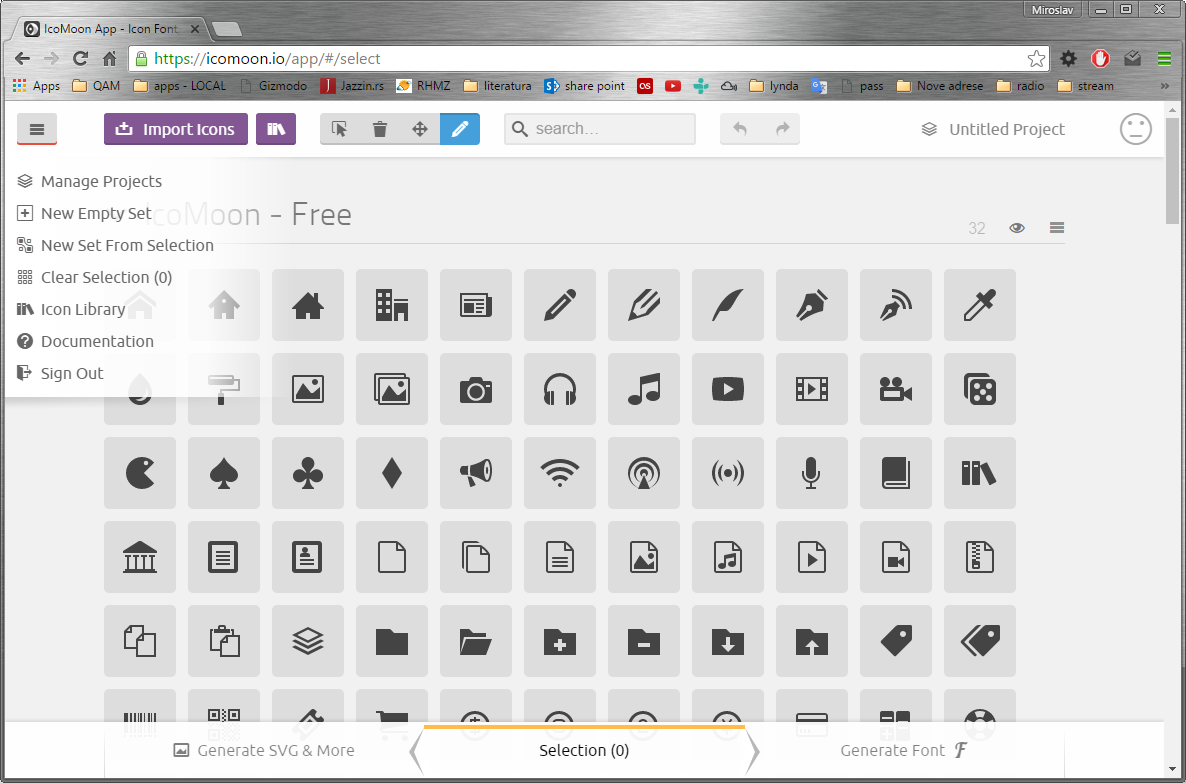Screen dimensions: 1186x783
Task: Activate the select pointer tool
Action: pyautogui.click(x=340, y=129)
